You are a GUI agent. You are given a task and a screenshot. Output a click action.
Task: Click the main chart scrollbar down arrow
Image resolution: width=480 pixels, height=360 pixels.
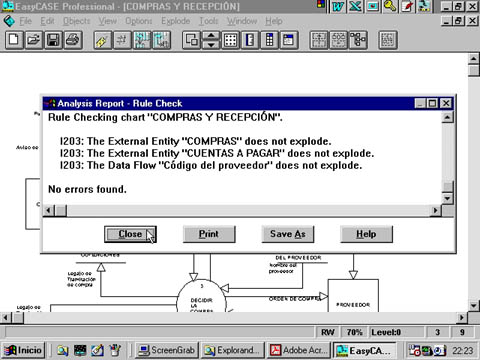[474, 305]
